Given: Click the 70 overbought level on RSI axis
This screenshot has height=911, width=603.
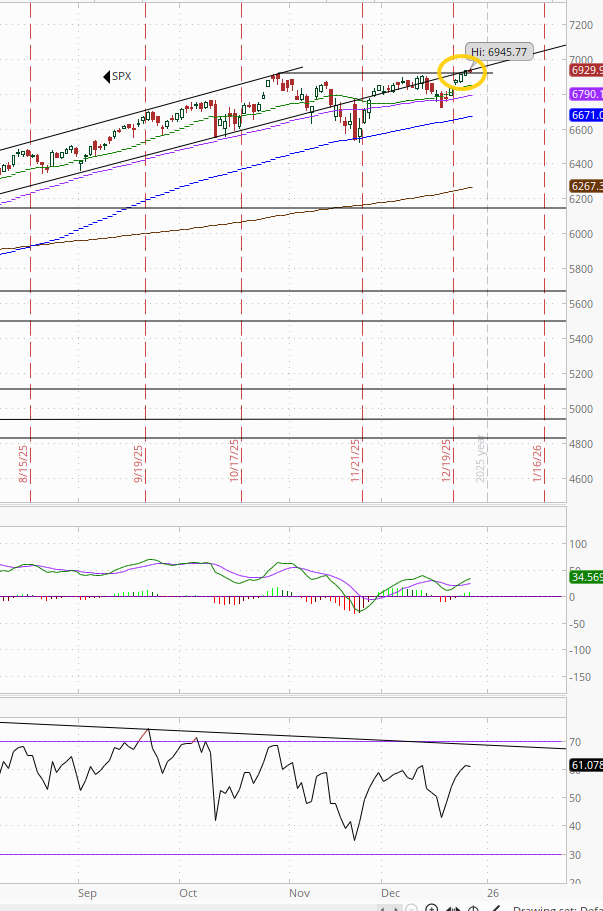Looking at the screenshot, I should tap(575, 742).
